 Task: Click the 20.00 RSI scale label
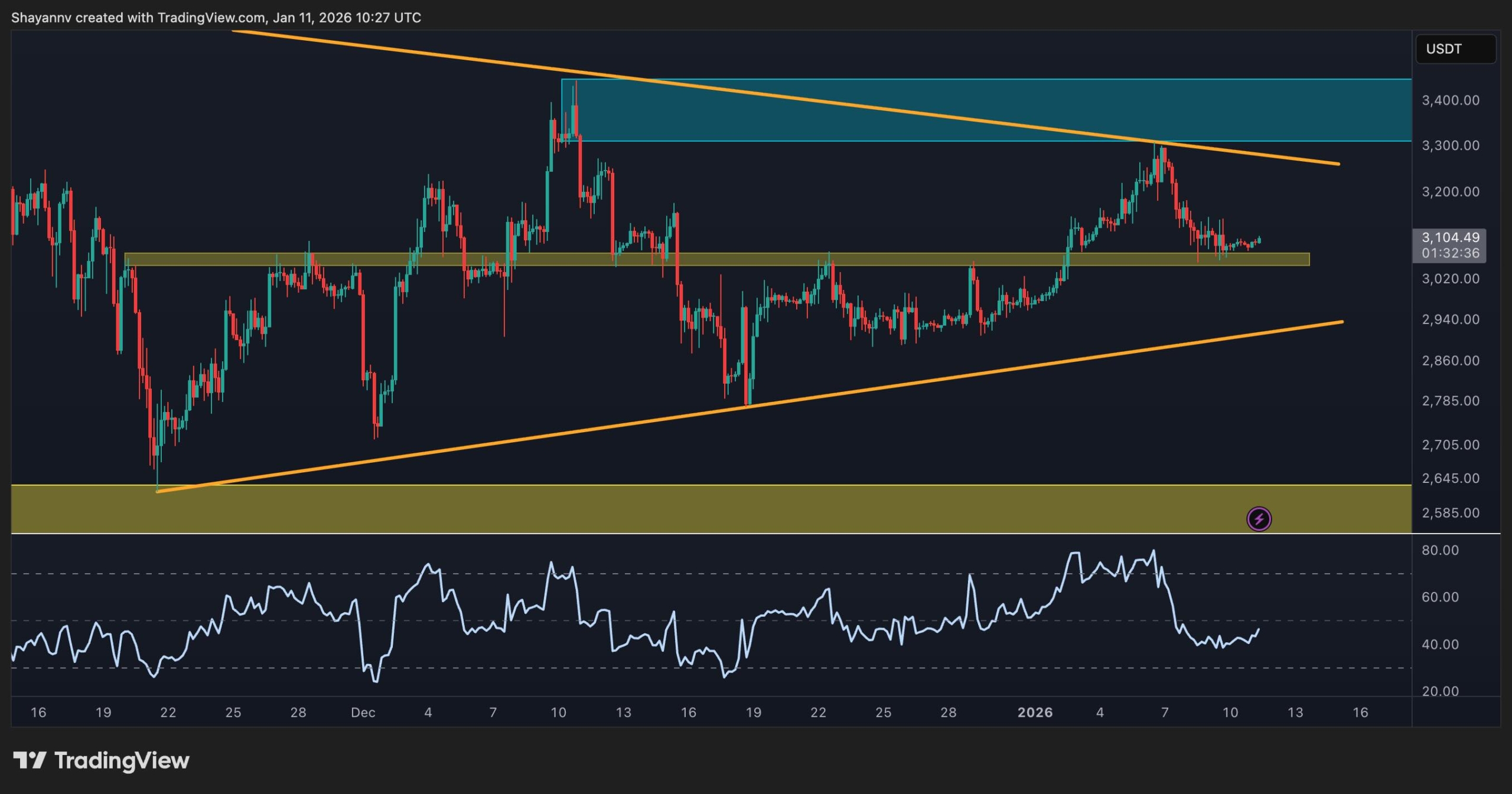click(1440, 691)
